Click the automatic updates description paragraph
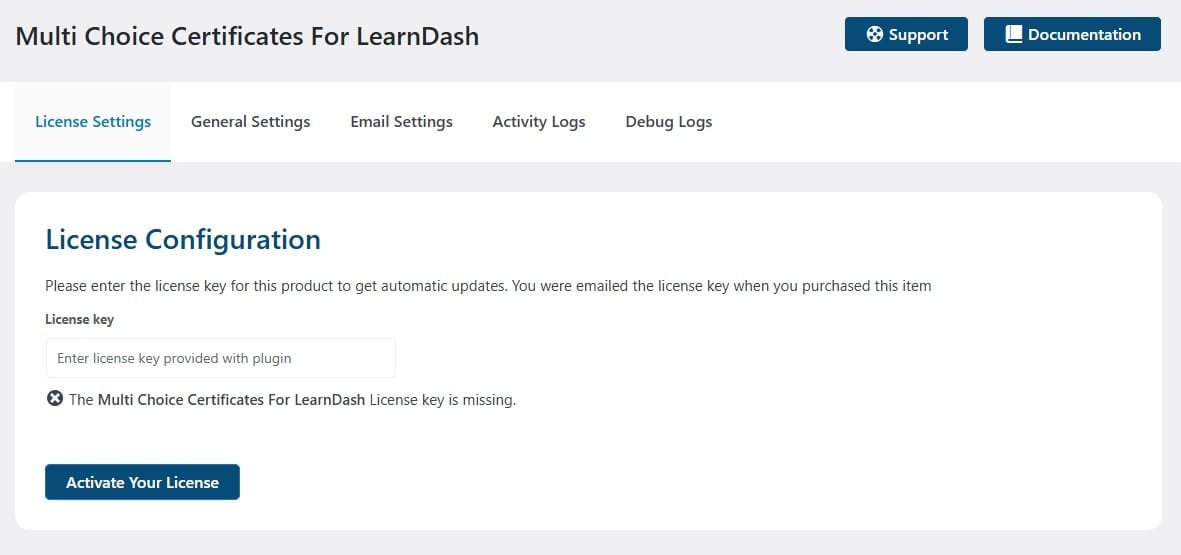Viewport: 1181px width, 555px height. point(488,286)
